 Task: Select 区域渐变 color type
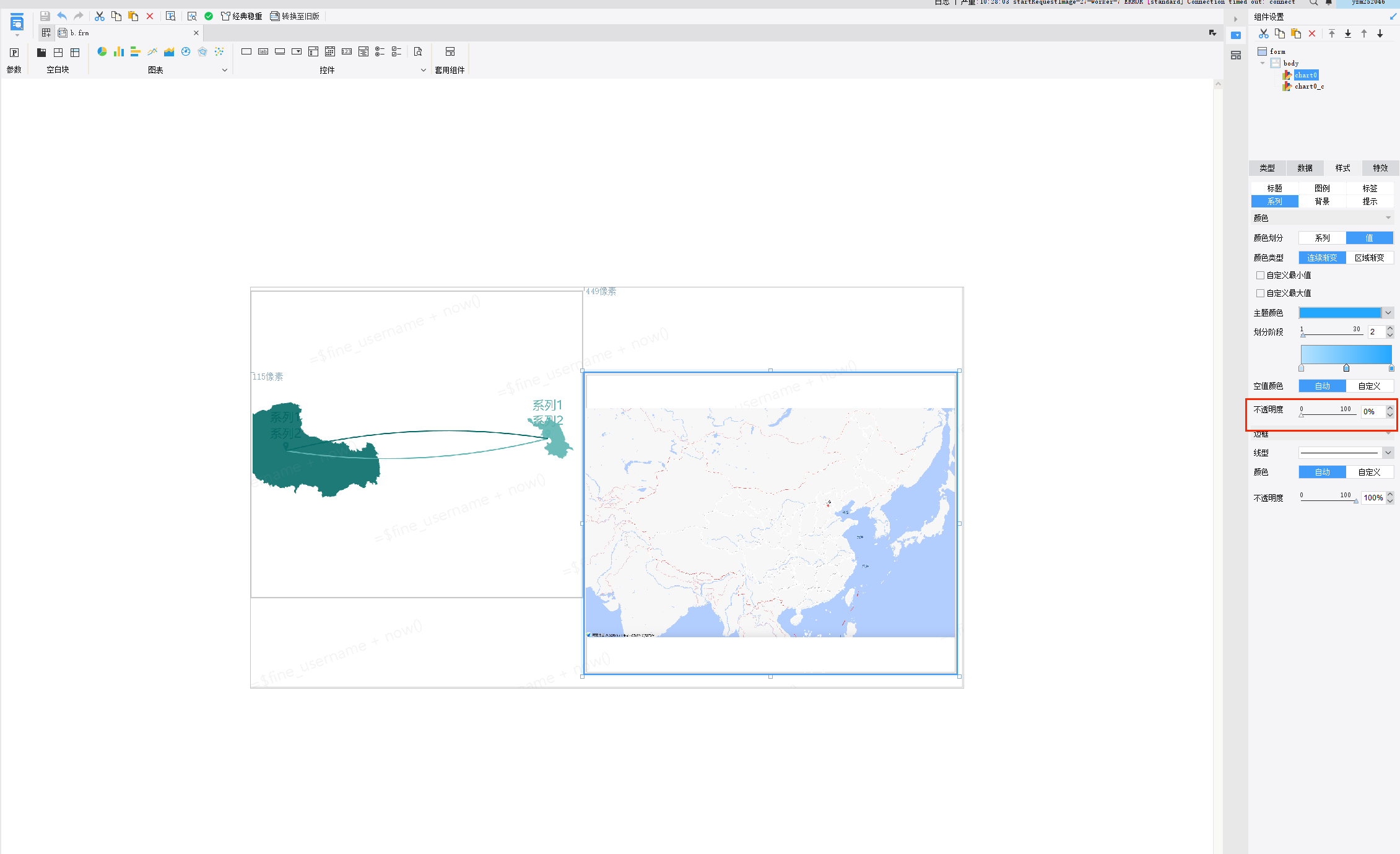click(x=1370, y=258)
